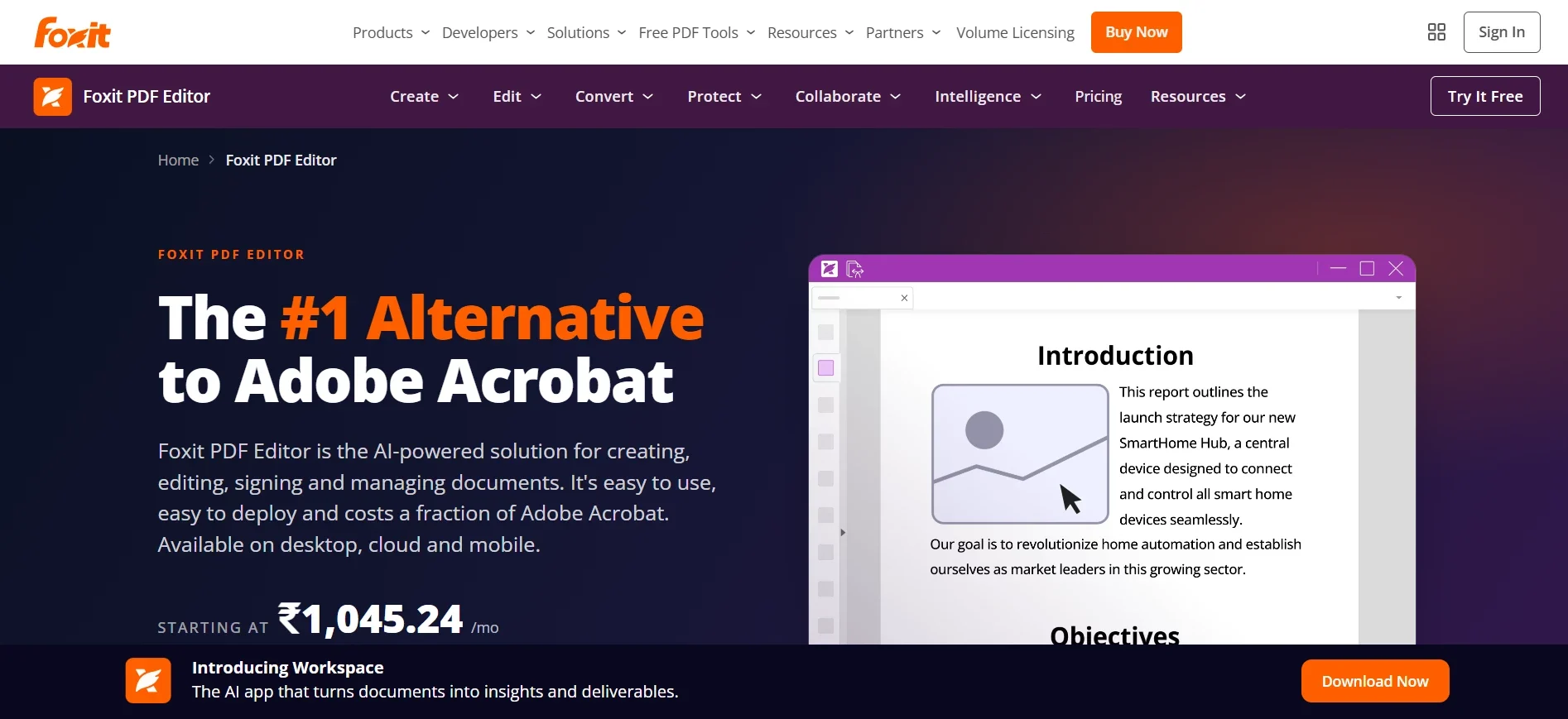Open the top Resources dropdown near Partners

point(810,32)
